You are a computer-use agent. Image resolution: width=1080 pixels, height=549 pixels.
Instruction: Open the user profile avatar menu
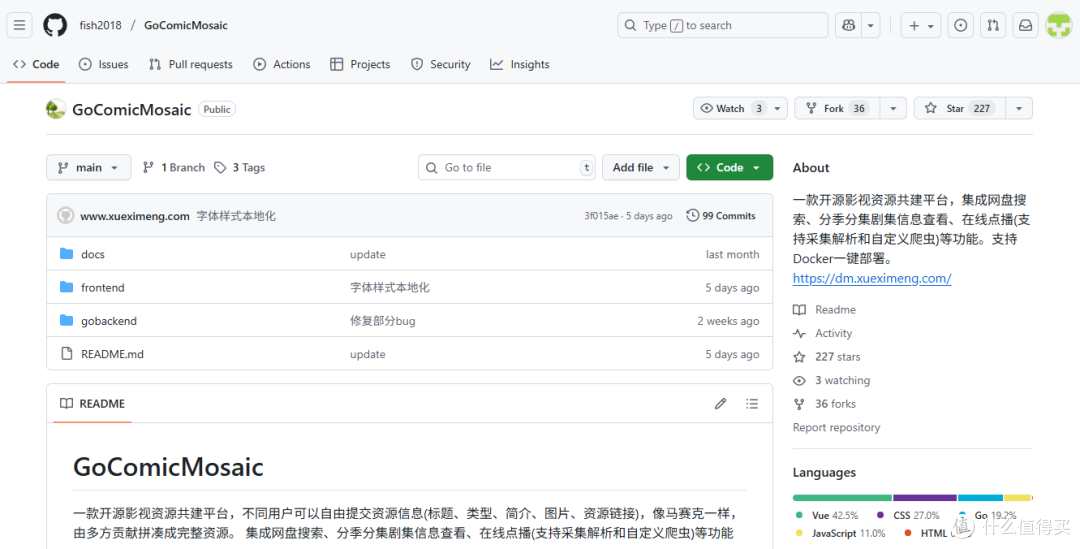coord(1059,25)
